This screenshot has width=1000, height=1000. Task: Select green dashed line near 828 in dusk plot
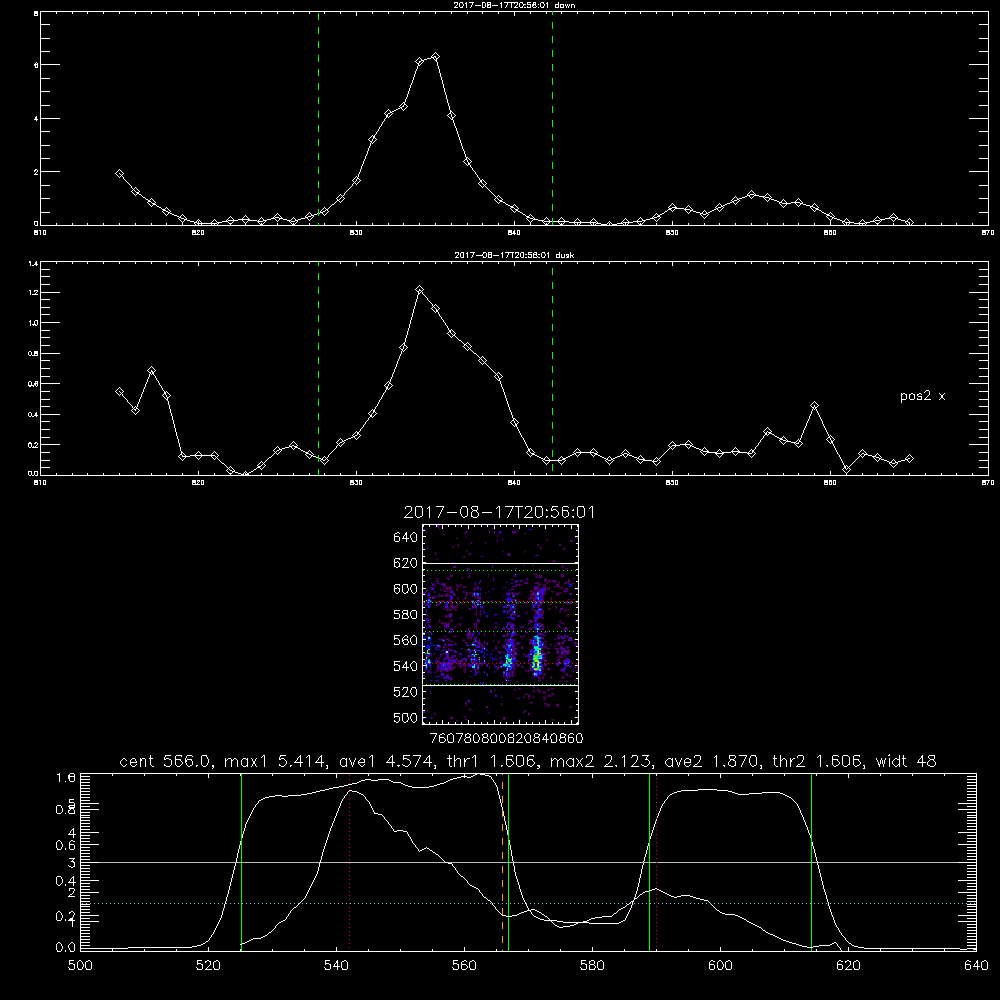[x=318, y=368]
